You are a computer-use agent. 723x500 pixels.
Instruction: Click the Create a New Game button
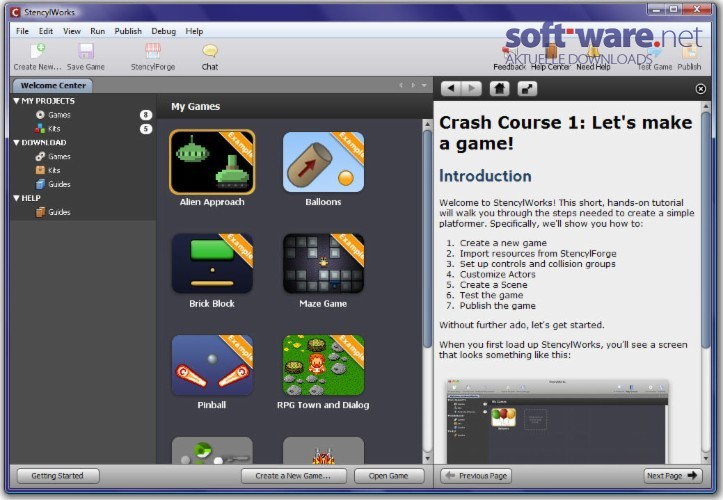click(293, 476)
